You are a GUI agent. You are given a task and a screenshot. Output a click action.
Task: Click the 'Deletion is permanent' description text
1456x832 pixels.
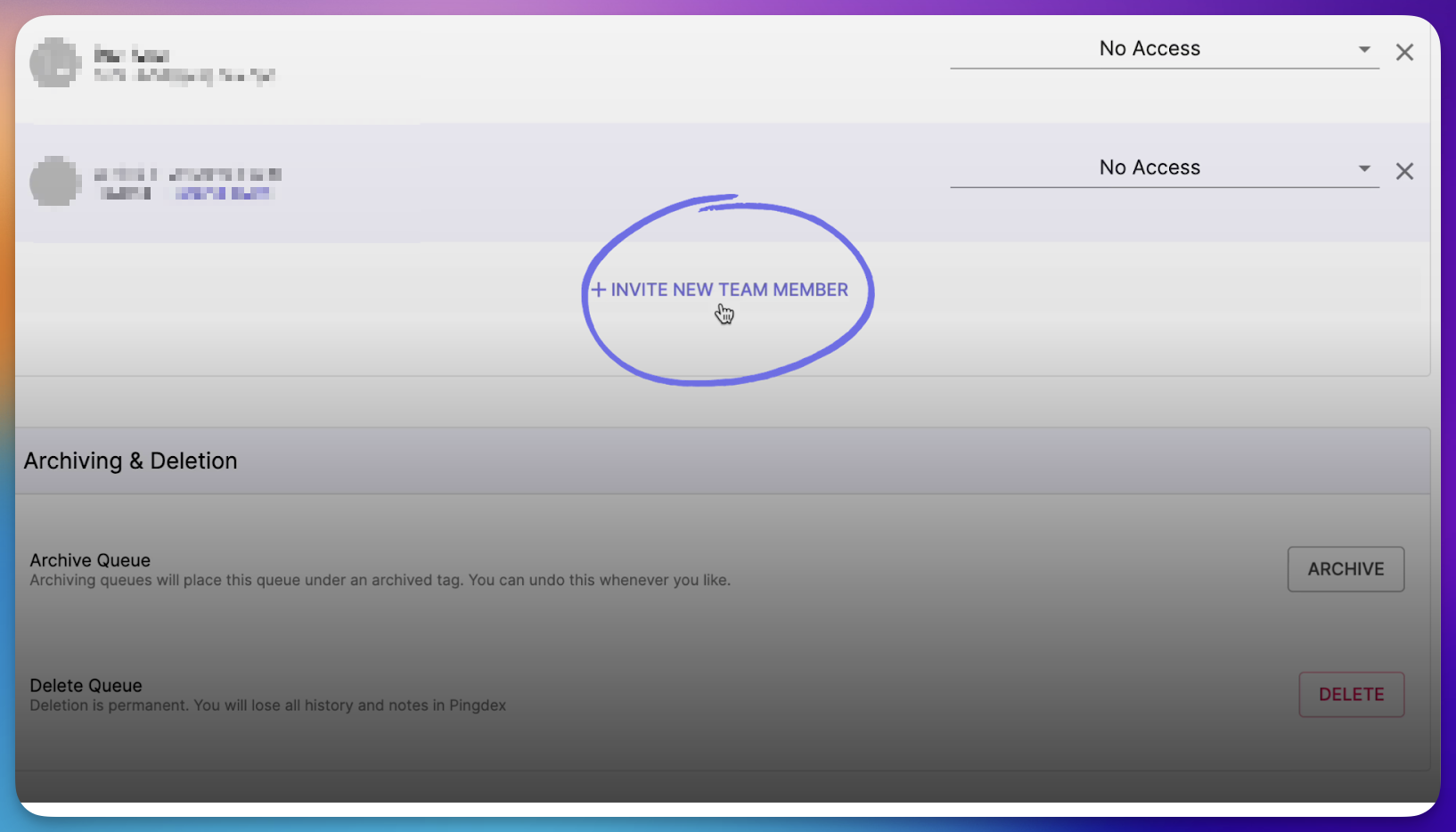(268, 706)
